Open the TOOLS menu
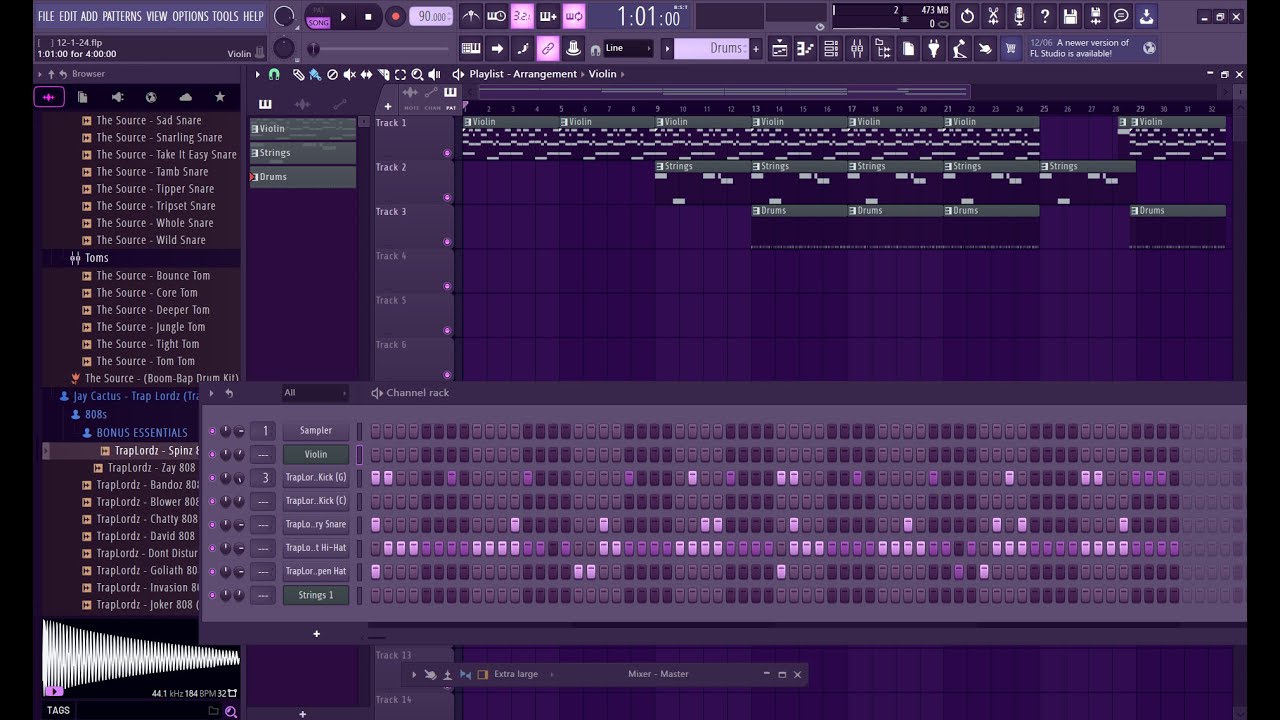Screen dimensions: 1280x720 [x=225, y=16]
